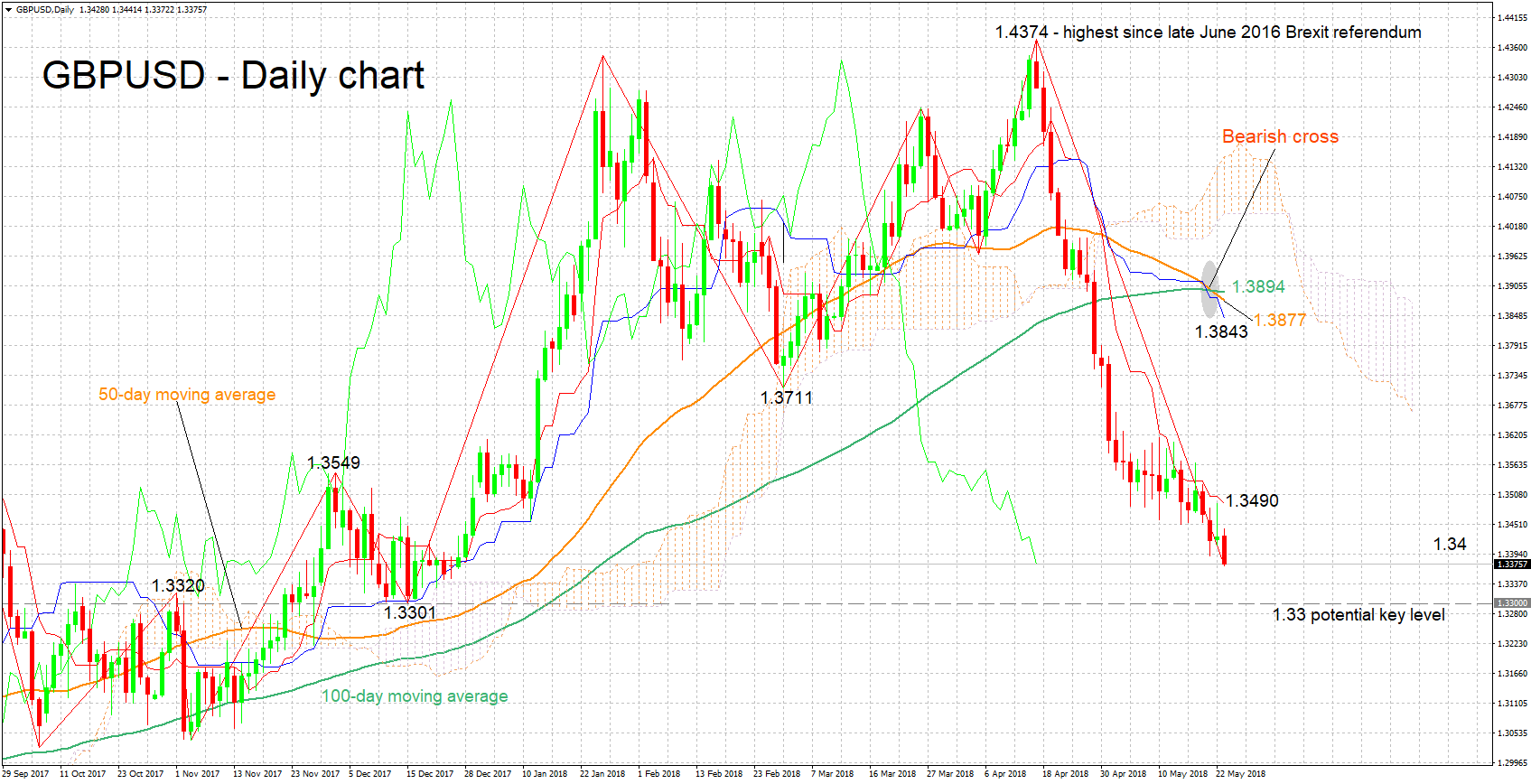The image size is (1531, 784).
Task: Click the 1.3877 orange price label
Action: pos(1280,320)
